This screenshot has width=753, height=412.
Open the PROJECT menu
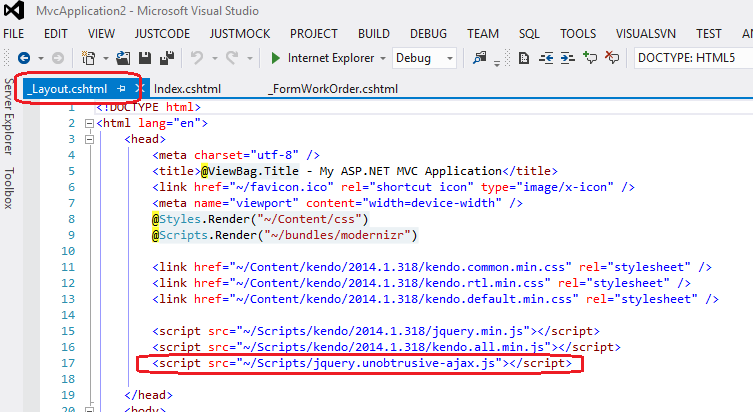314,34
